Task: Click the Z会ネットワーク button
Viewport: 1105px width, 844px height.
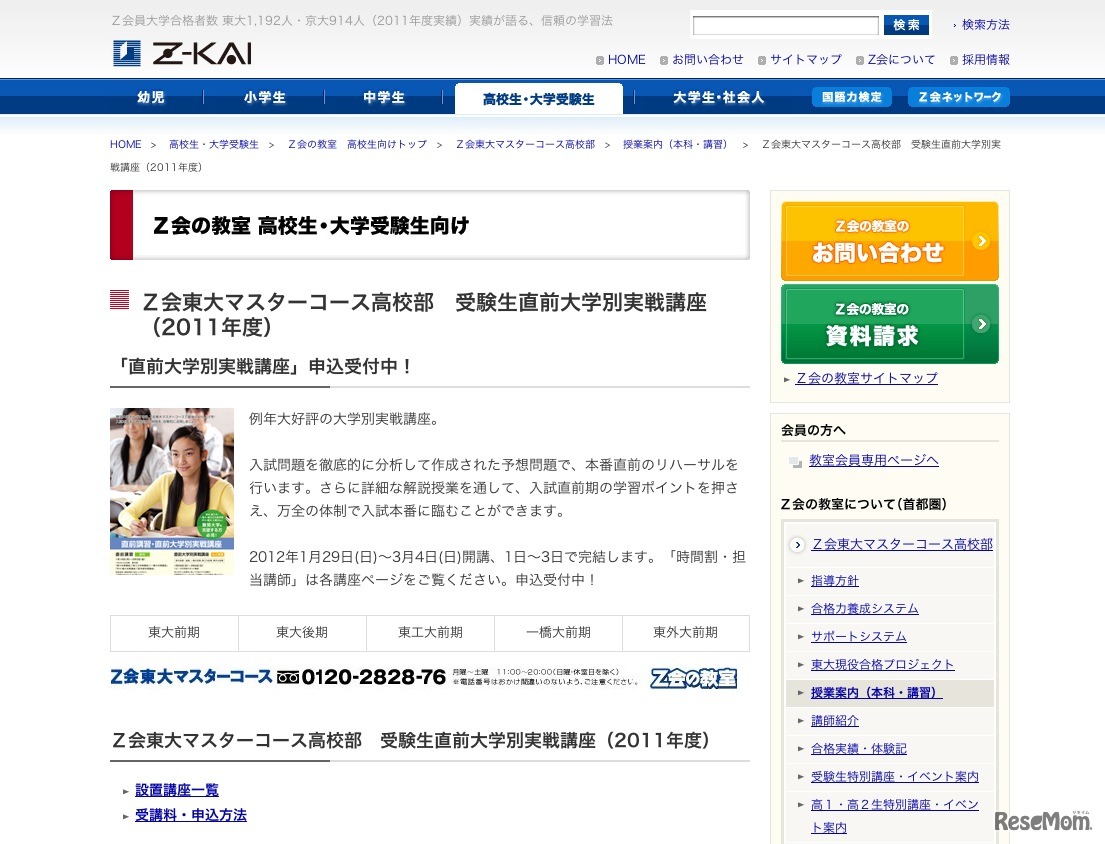Action: [x=957, y=96]
